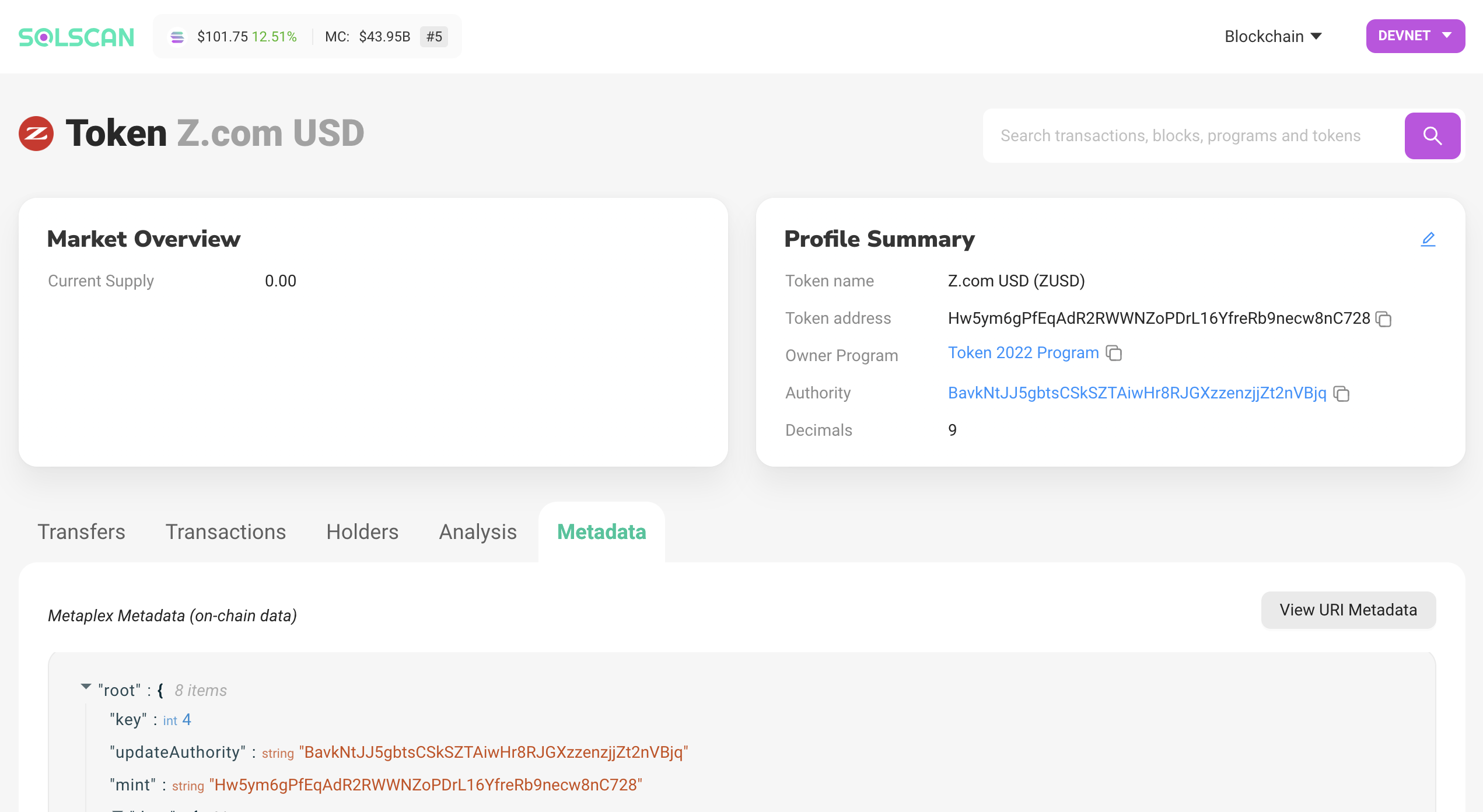
Task: Collapse the "root" JSON node
Action: click(x=86, y=687)
